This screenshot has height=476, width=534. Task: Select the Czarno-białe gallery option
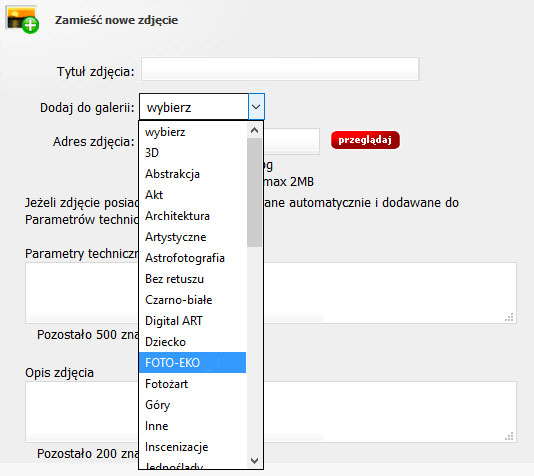192,300
